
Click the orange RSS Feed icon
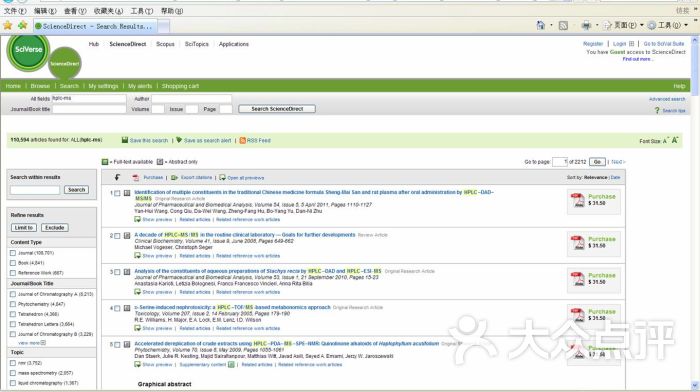click(242, 140)
